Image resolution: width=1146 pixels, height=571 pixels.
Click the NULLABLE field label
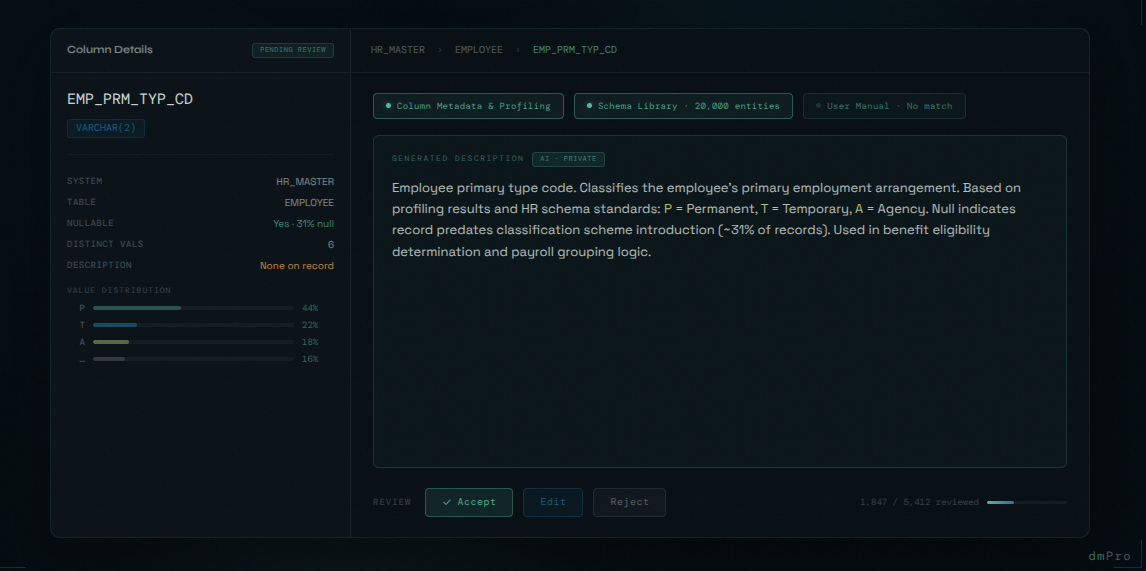point(90,223)
